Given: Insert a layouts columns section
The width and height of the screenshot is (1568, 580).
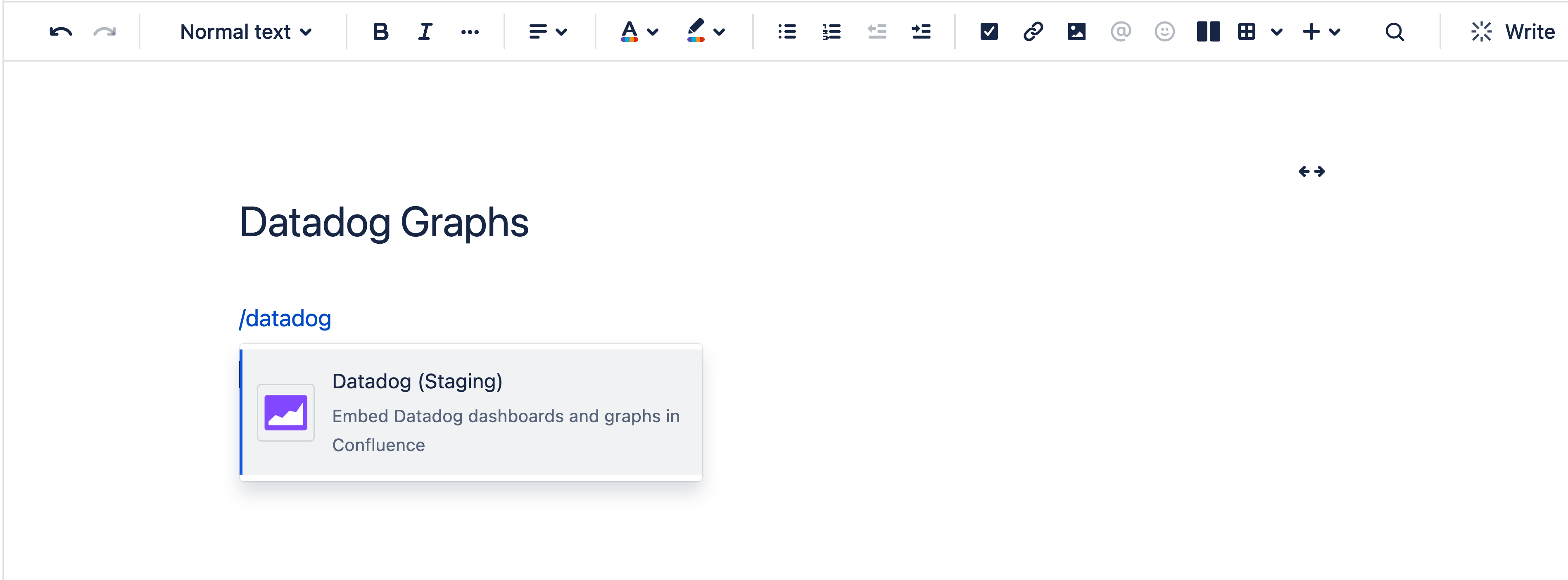Looking at the screenshot, I should pos(1208,32).
